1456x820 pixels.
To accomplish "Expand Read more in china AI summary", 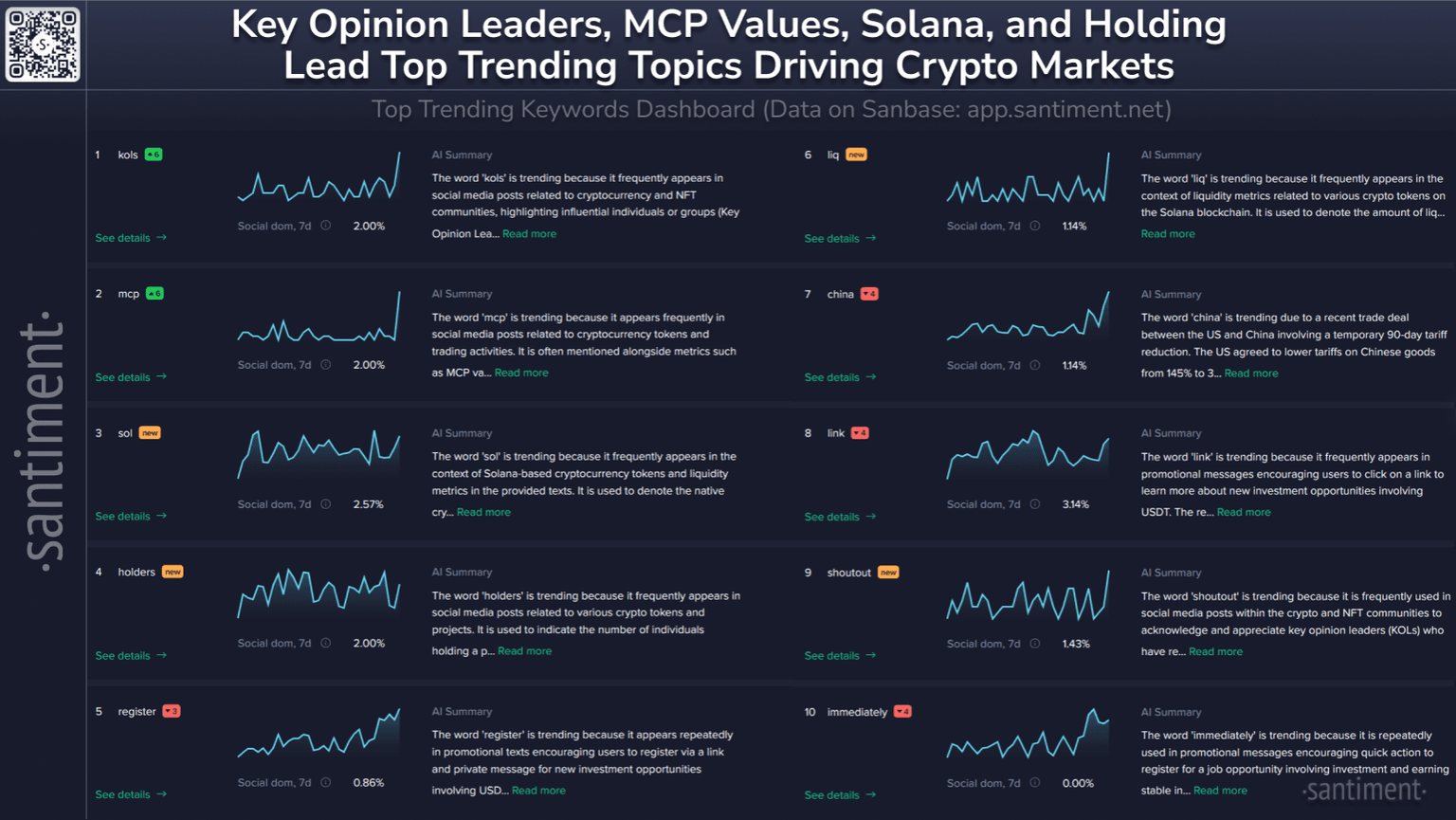I will point(1250,374).
